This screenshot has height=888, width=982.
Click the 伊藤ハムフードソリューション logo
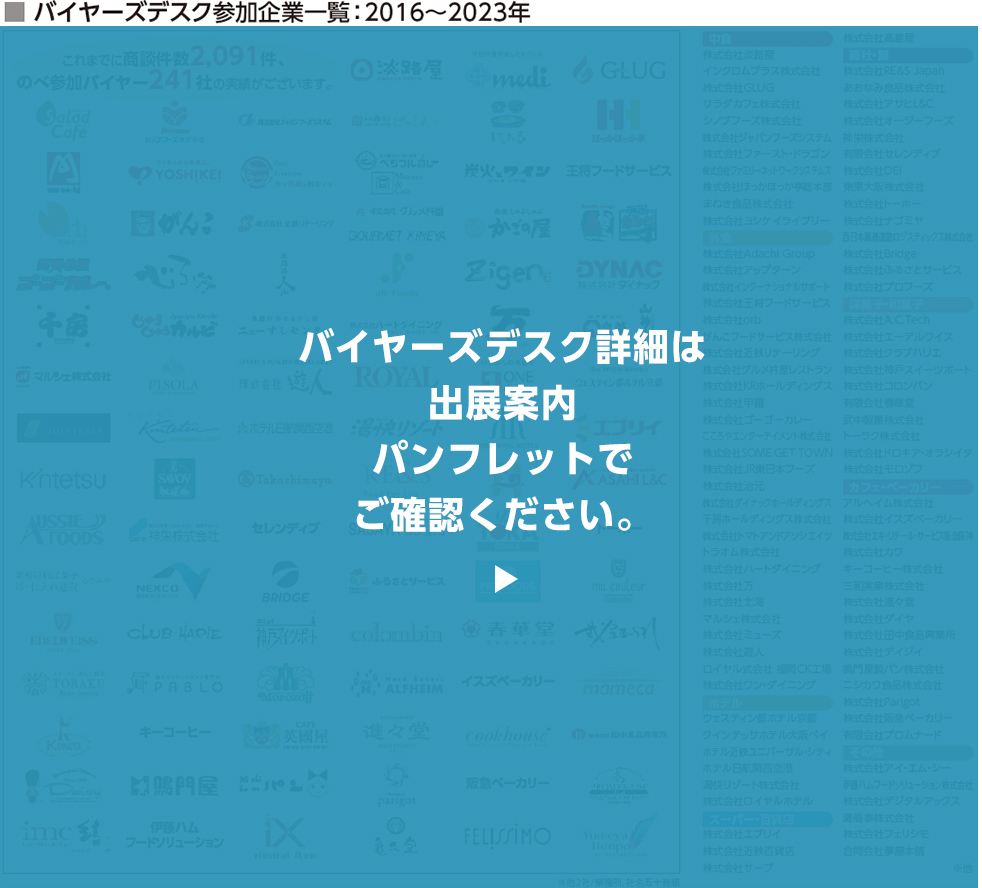[174, 835]
